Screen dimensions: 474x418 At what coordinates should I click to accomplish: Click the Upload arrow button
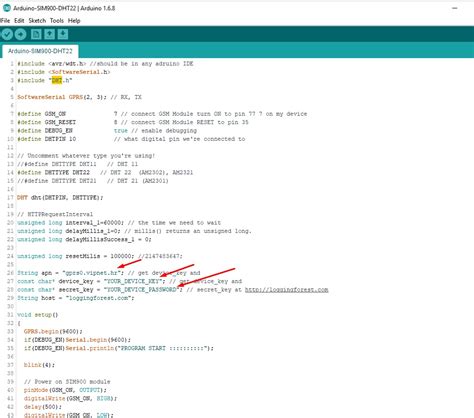coord(20,34)
